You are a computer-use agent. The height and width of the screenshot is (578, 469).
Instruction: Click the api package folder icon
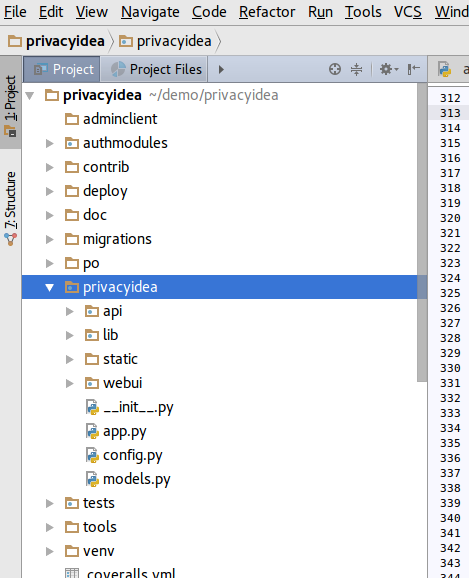(x=92, y=311)
